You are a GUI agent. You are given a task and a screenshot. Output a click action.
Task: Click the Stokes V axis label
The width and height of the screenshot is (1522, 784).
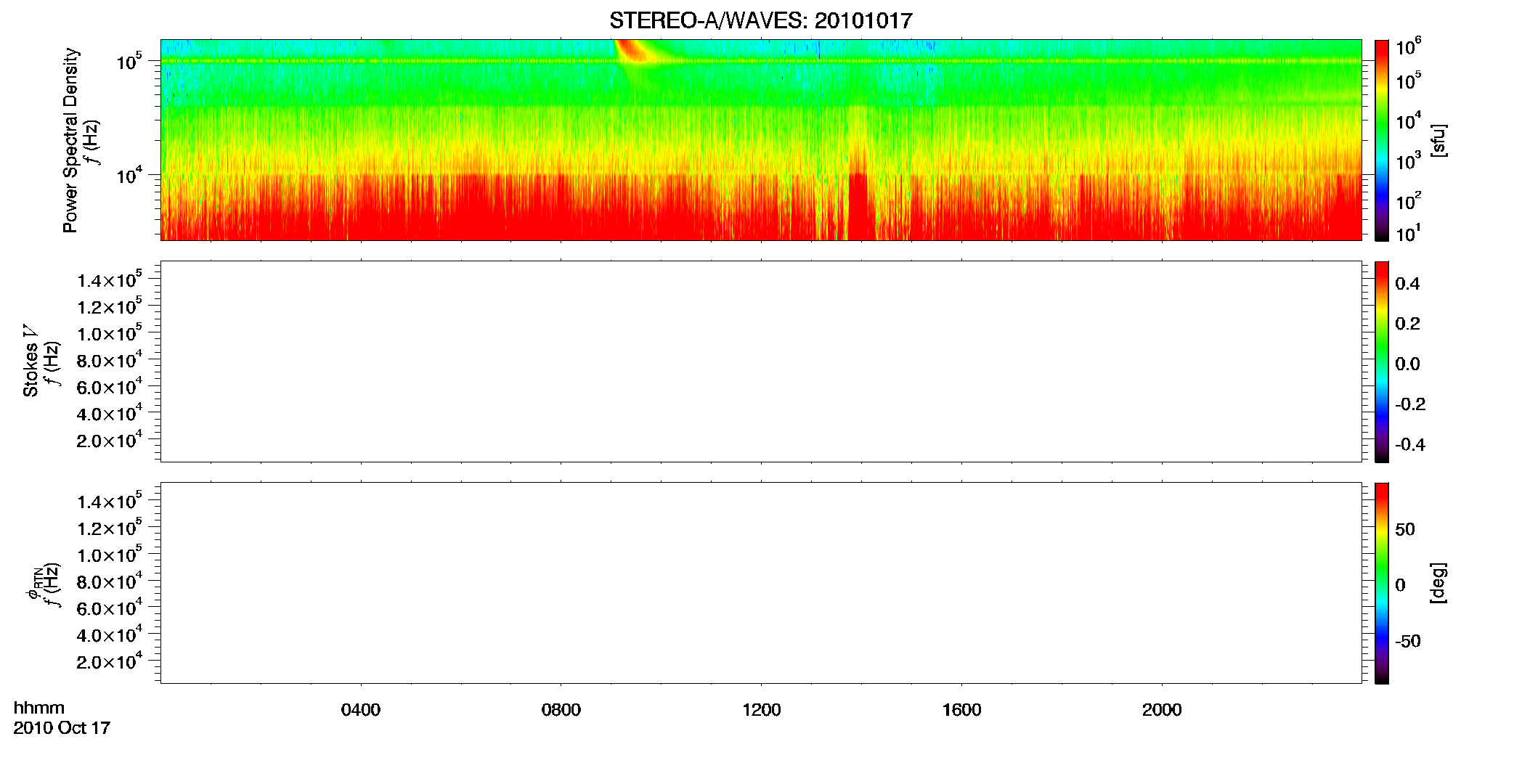click(x=30, y=361)
